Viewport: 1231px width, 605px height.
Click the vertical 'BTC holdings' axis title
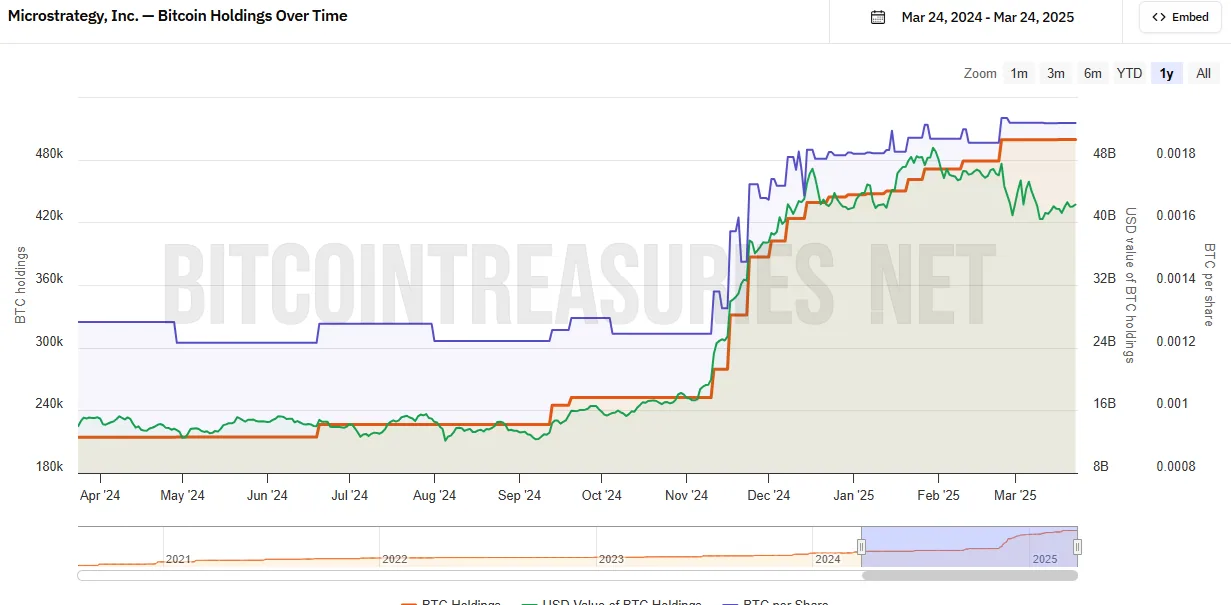pos(21,284)
